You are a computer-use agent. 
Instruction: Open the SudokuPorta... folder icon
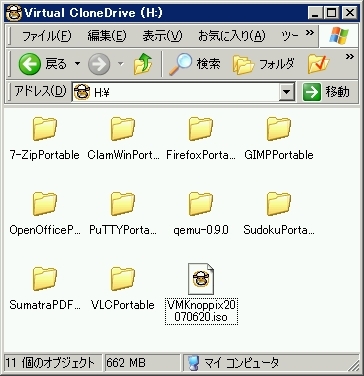[279, 204]
